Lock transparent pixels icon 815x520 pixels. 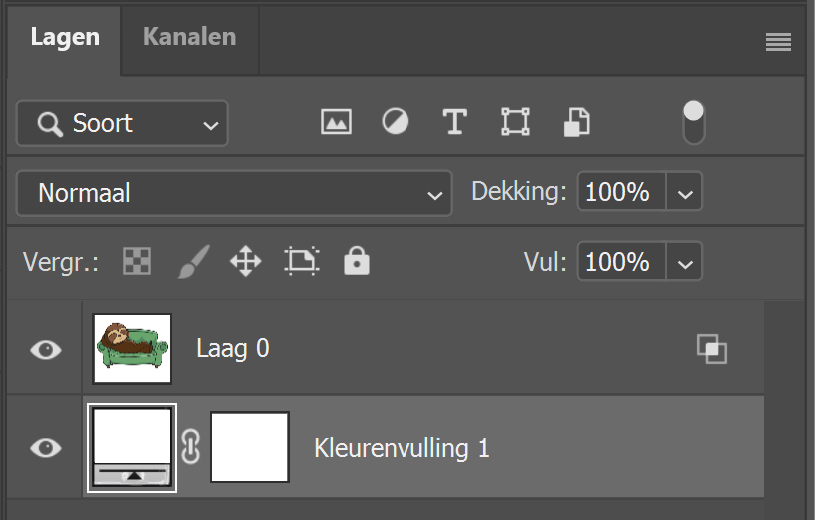[x=136, y=262]
